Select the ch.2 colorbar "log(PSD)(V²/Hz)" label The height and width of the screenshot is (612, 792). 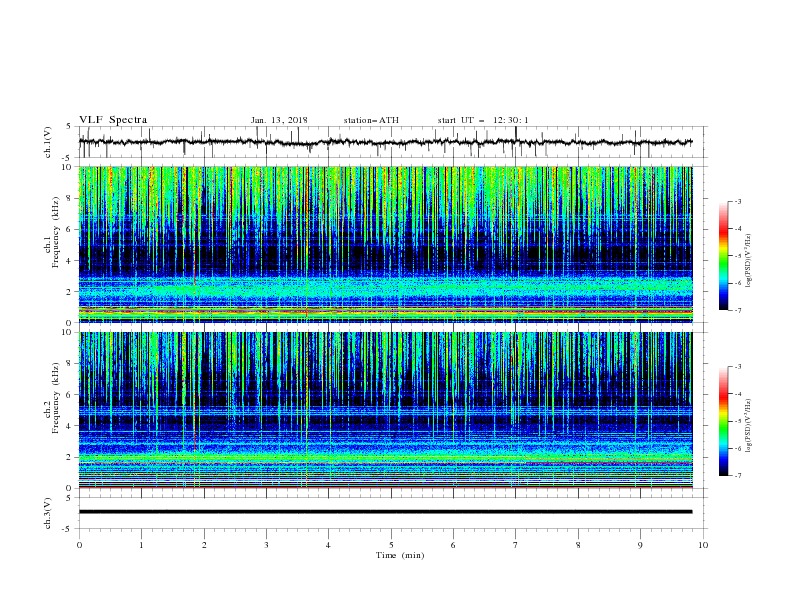tap(749, 426)
